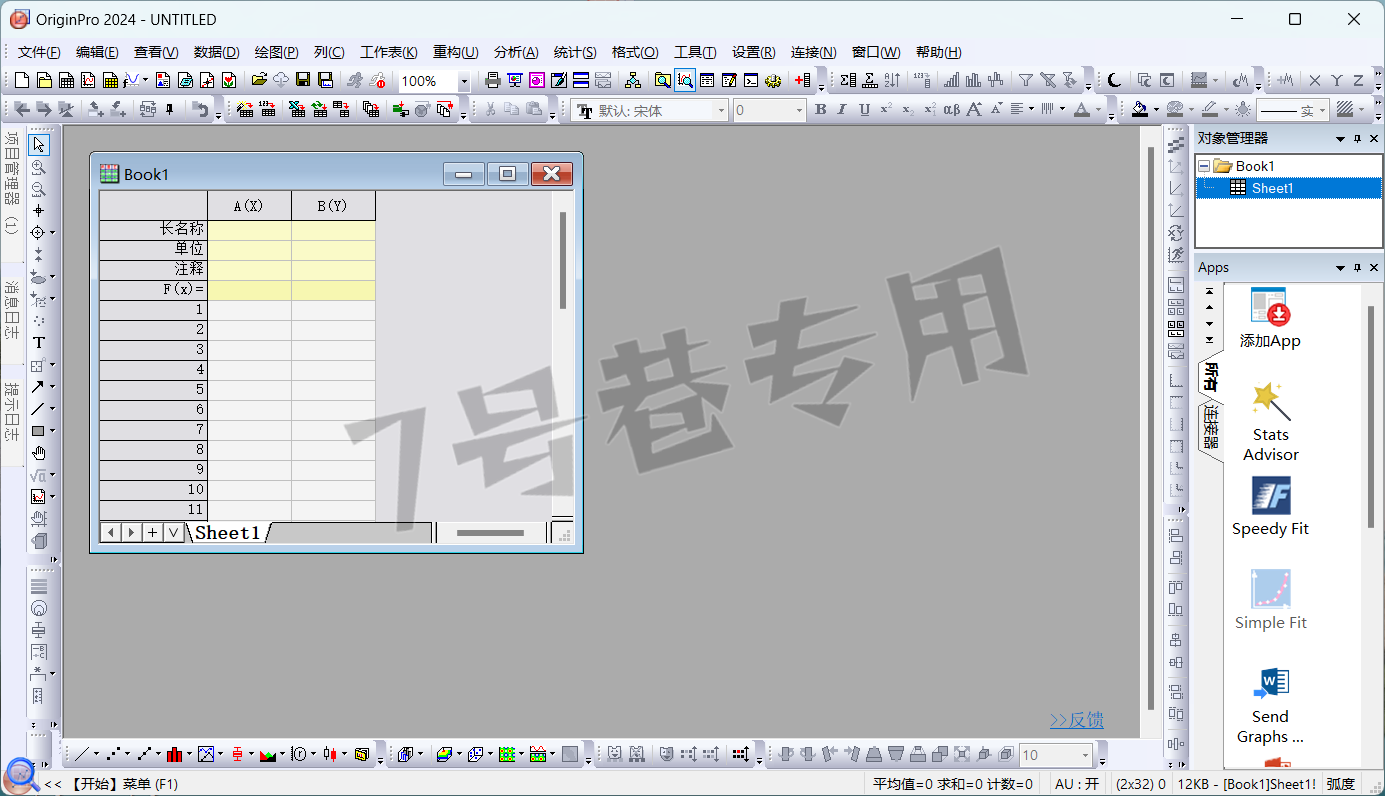This screenshot has width=1385, height=796.
Task: Apply subscript formatting
Action: pyautogui.click(x=908, y=110)
